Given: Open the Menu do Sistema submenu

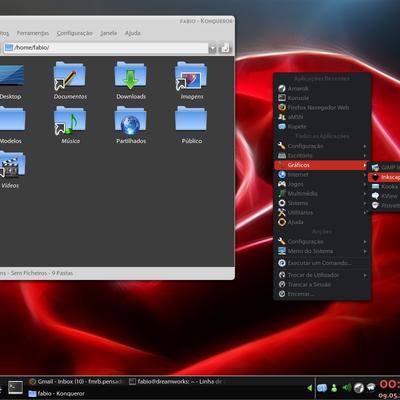Looking at the screenshot, I should pos(322,251).
